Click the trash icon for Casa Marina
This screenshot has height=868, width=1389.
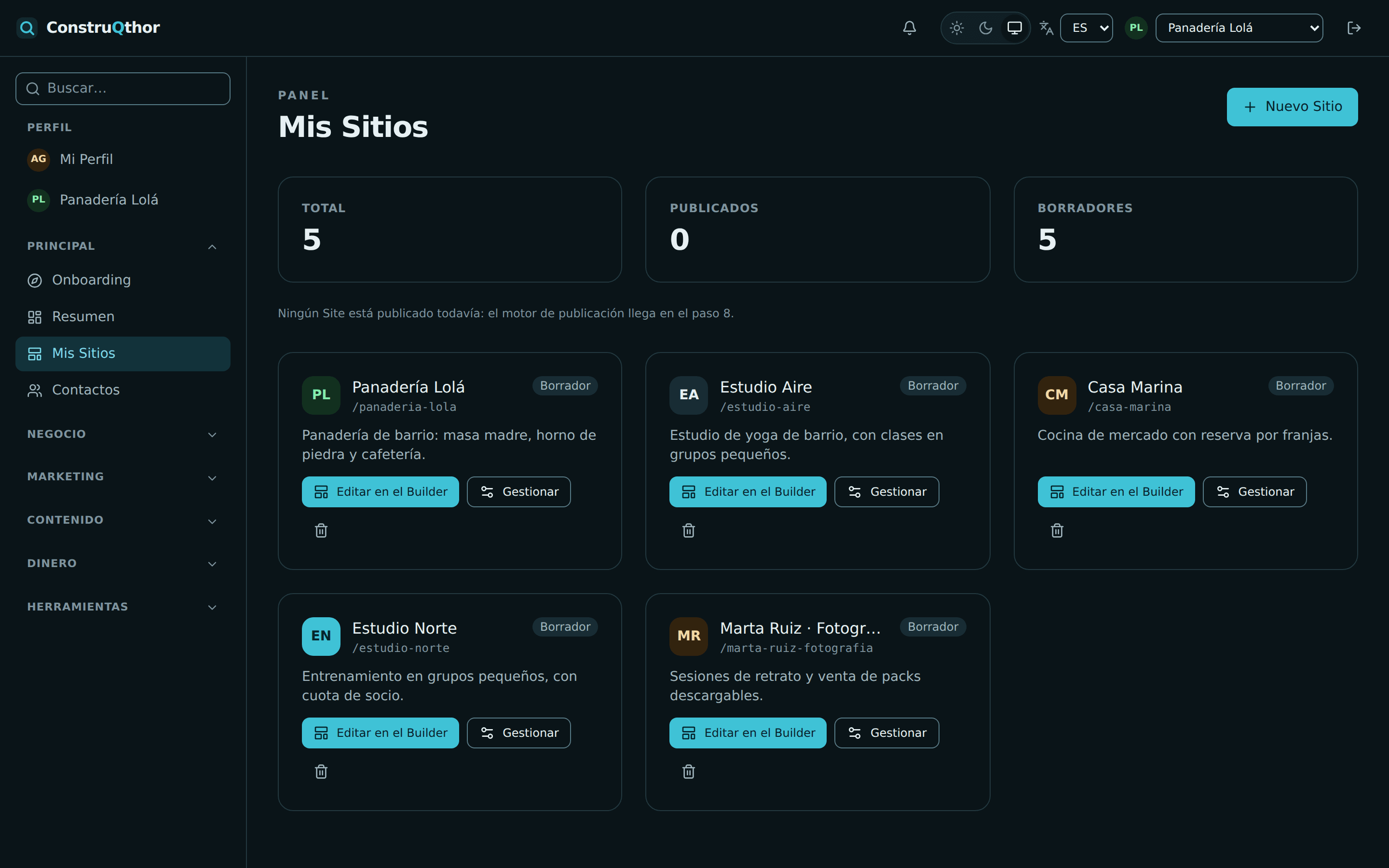pyautogui.click(x=1057, y=530)
